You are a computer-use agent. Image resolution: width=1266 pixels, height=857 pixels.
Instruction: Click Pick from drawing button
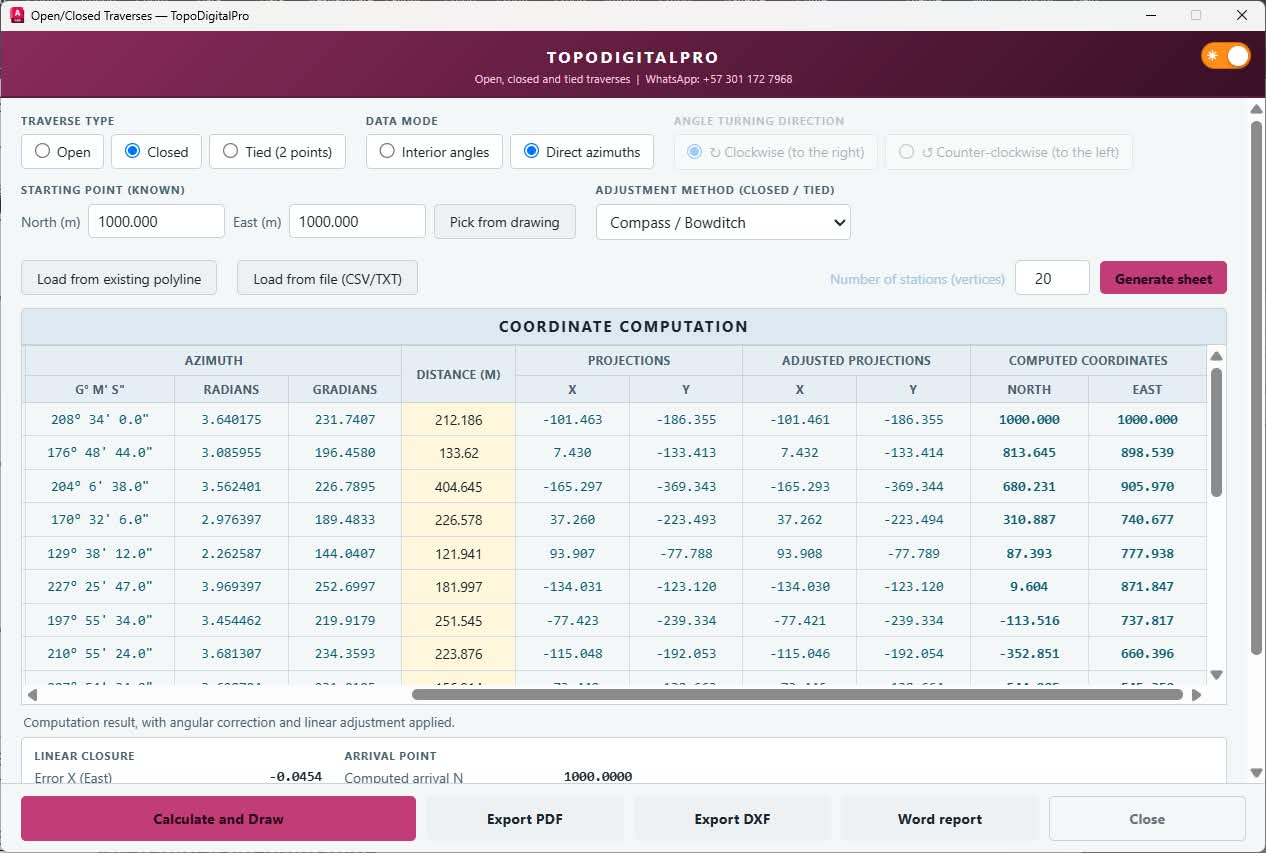tap(505, 221)
